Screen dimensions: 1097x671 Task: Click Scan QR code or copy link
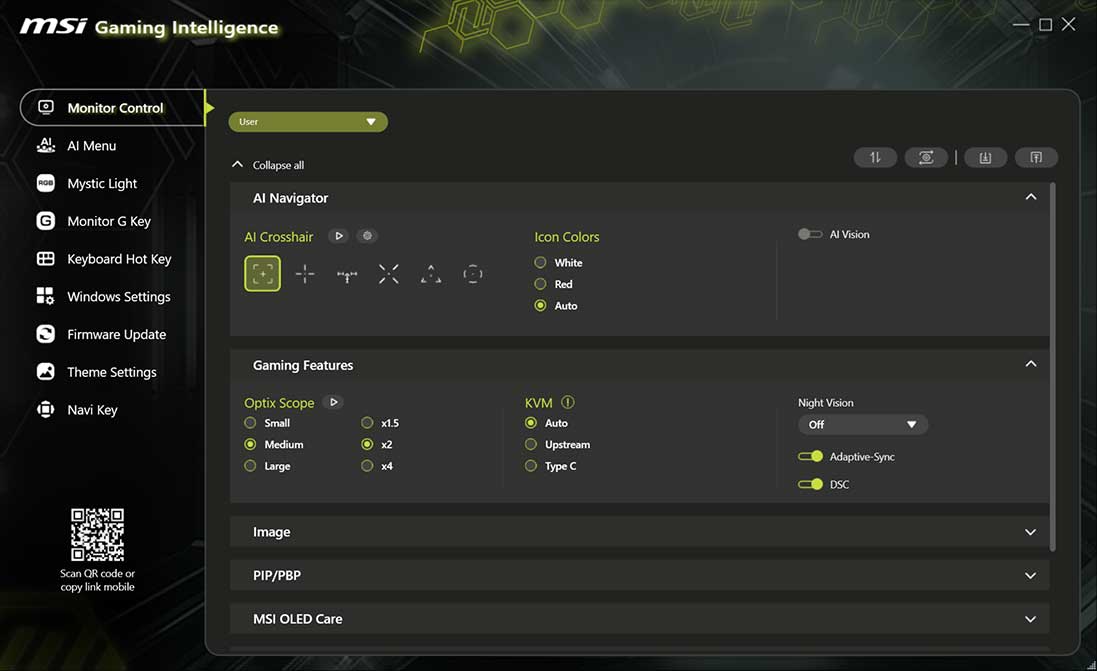[x=97, y=580]
